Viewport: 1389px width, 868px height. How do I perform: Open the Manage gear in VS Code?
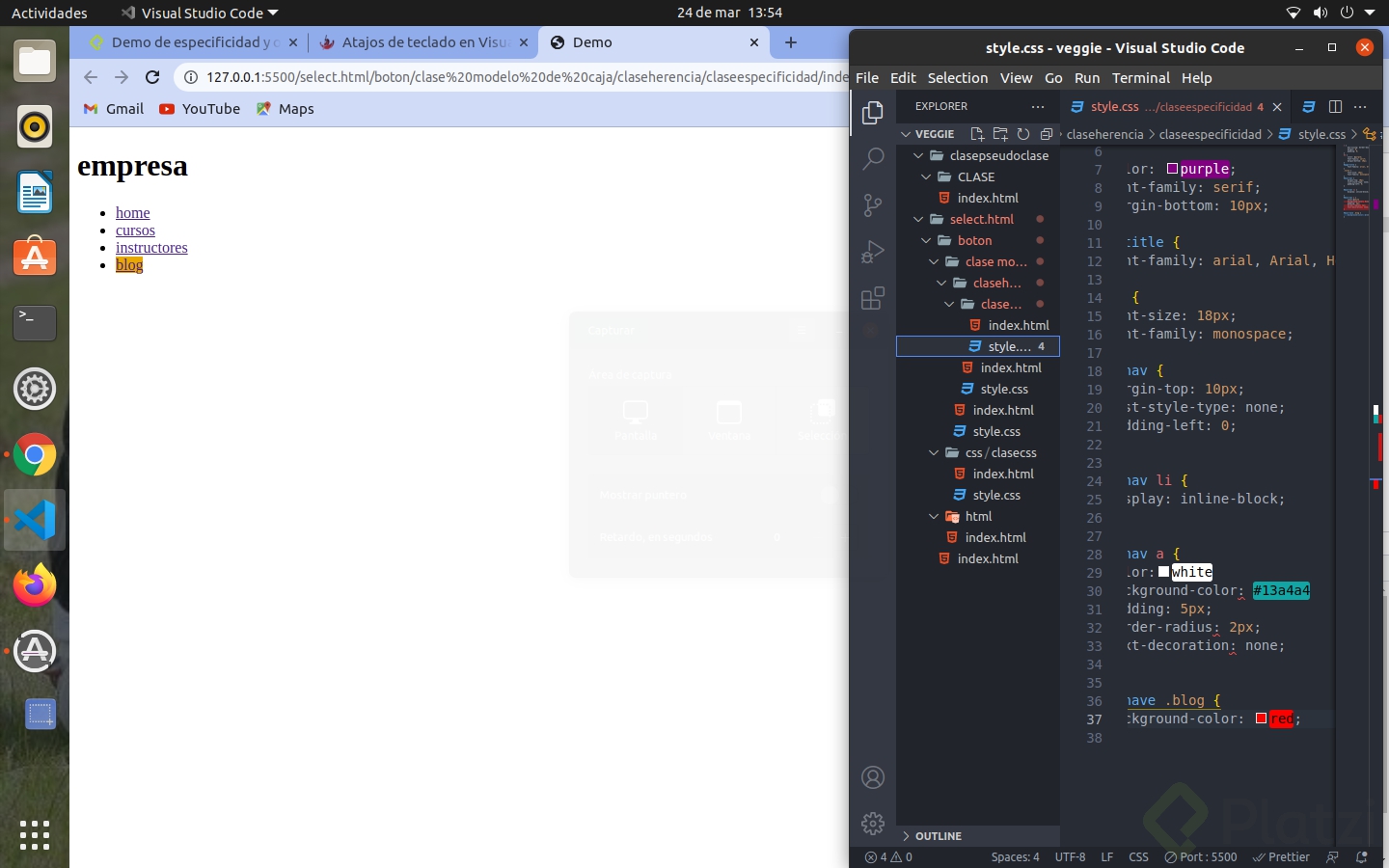click(873, 824)
